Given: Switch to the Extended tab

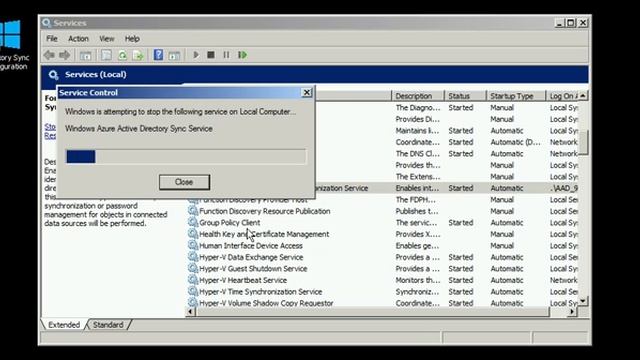Looking at the screenshot, I should point(64,325).
